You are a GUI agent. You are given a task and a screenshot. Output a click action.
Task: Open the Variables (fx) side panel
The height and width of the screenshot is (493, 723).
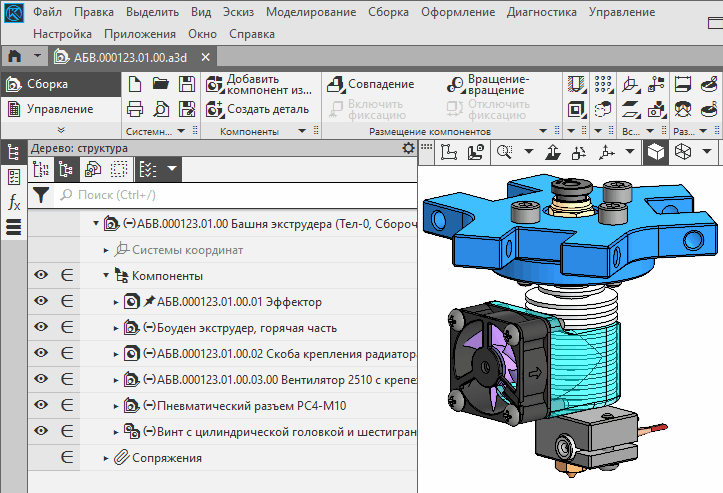pyautogui.click(x=14, y=202)
